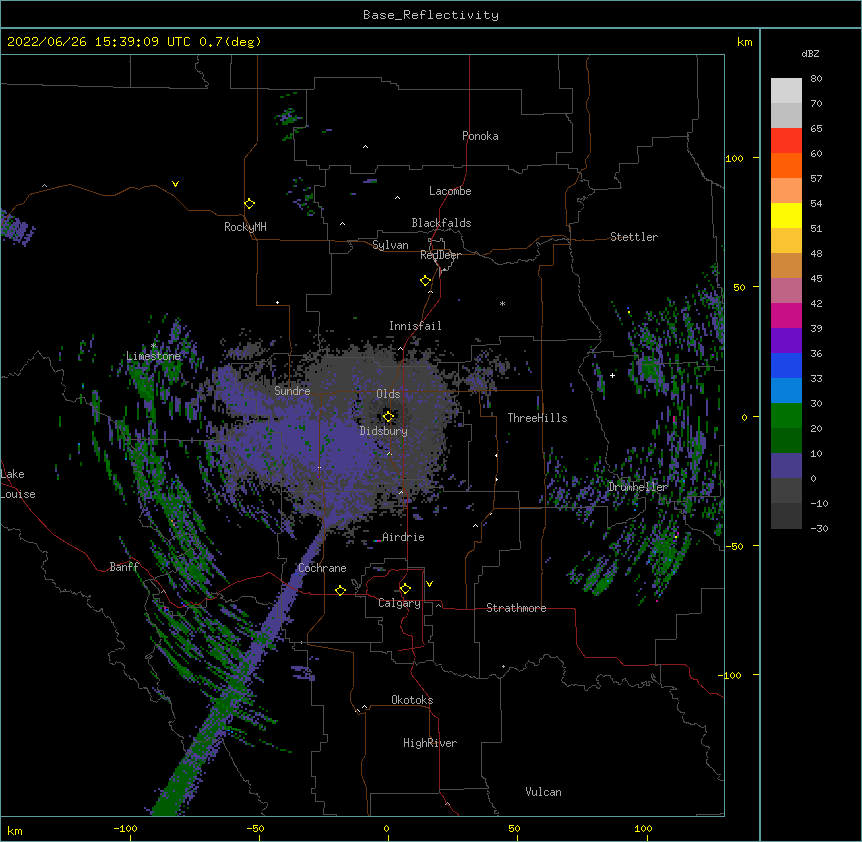
Task: Click the Didsbury town label
Action: tap(383, 431)
